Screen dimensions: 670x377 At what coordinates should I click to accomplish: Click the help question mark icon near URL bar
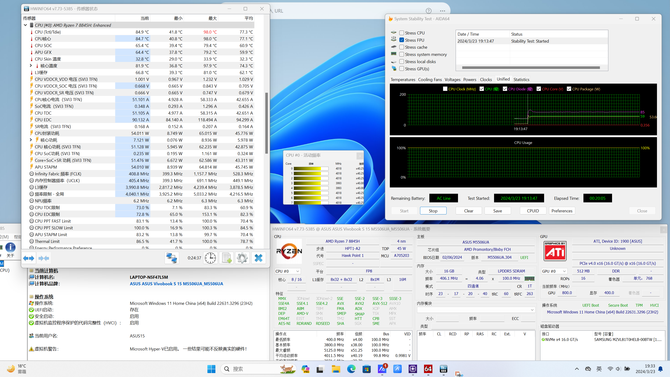[429, 11]
